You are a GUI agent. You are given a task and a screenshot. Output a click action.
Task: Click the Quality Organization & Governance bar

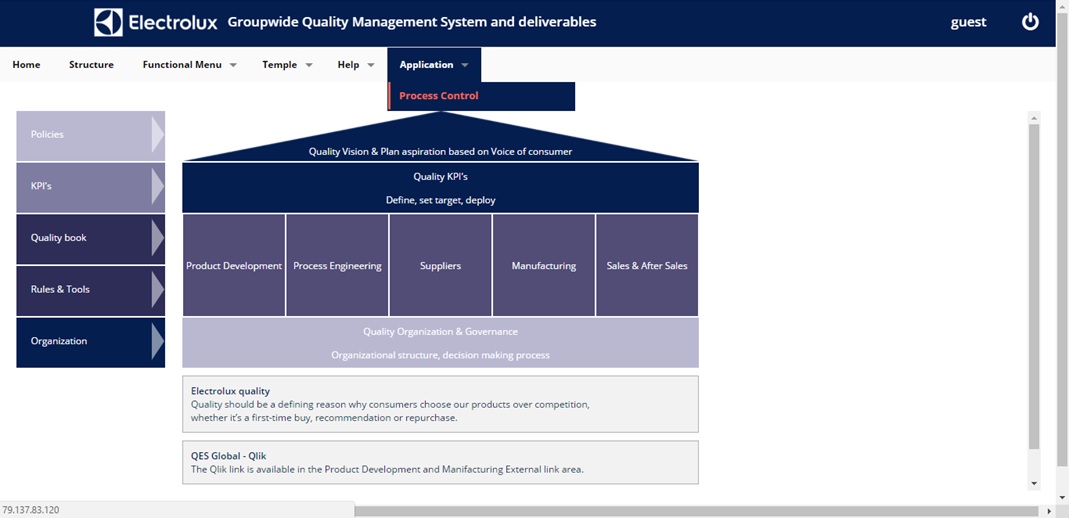point(440,342)
